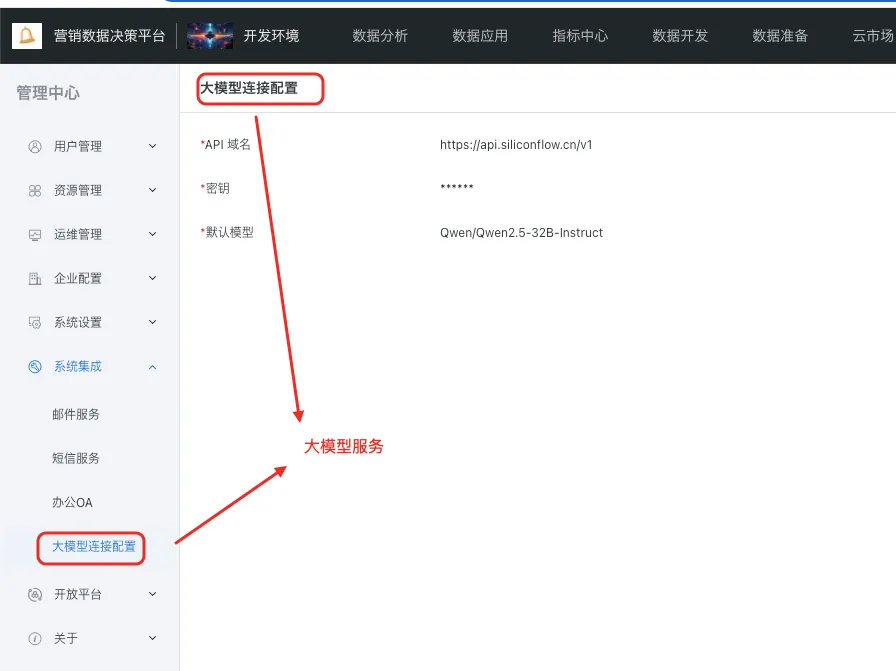Viewport: 896px width, 671px height.
Task: Click the API 域名 field label
Action: 226,145
